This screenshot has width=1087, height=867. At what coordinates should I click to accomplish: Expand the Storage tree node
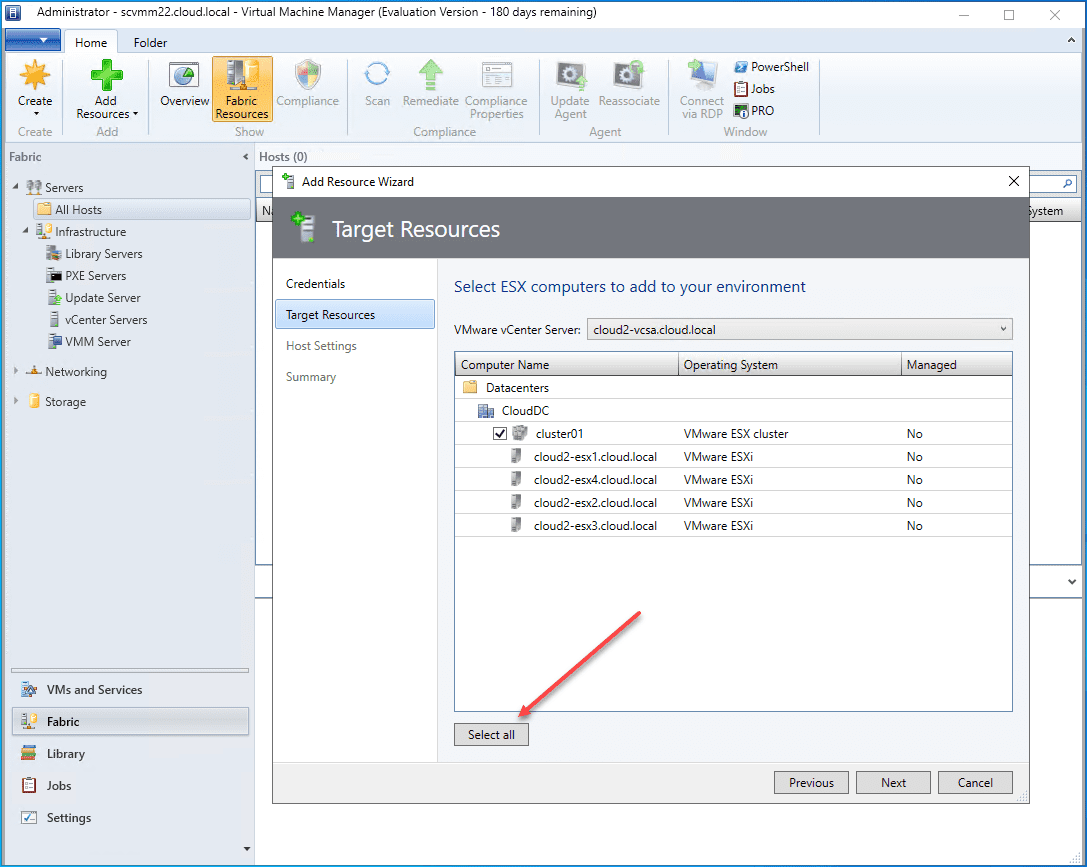pos(16,402)
